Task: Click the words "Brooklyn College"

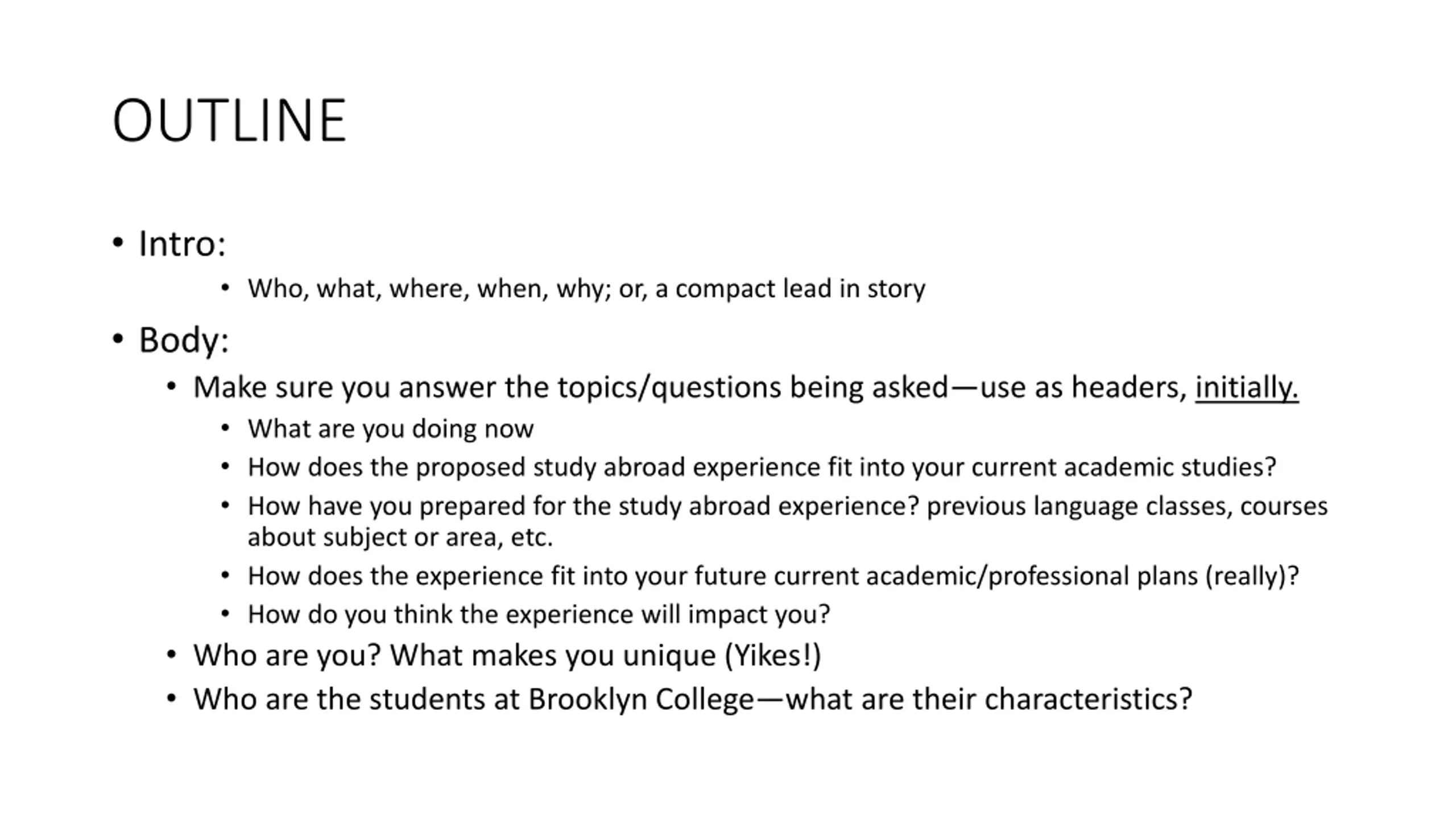Action: [641, 699]
